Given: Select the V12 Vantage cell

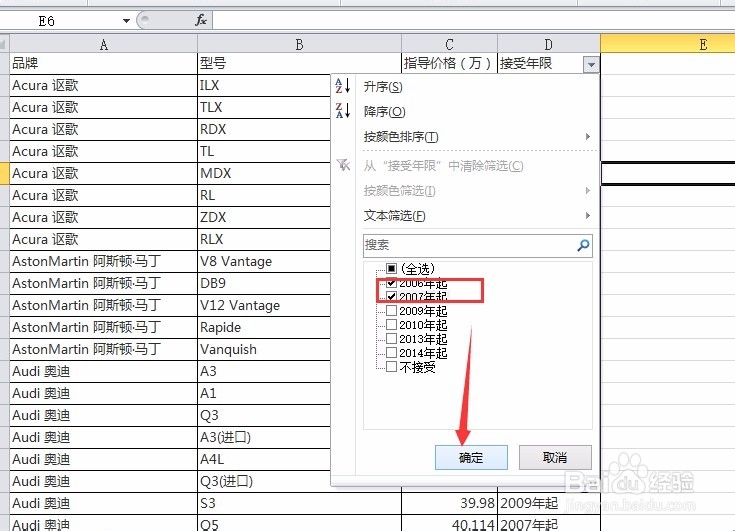Looking at the screenshot, I should 264,306.
